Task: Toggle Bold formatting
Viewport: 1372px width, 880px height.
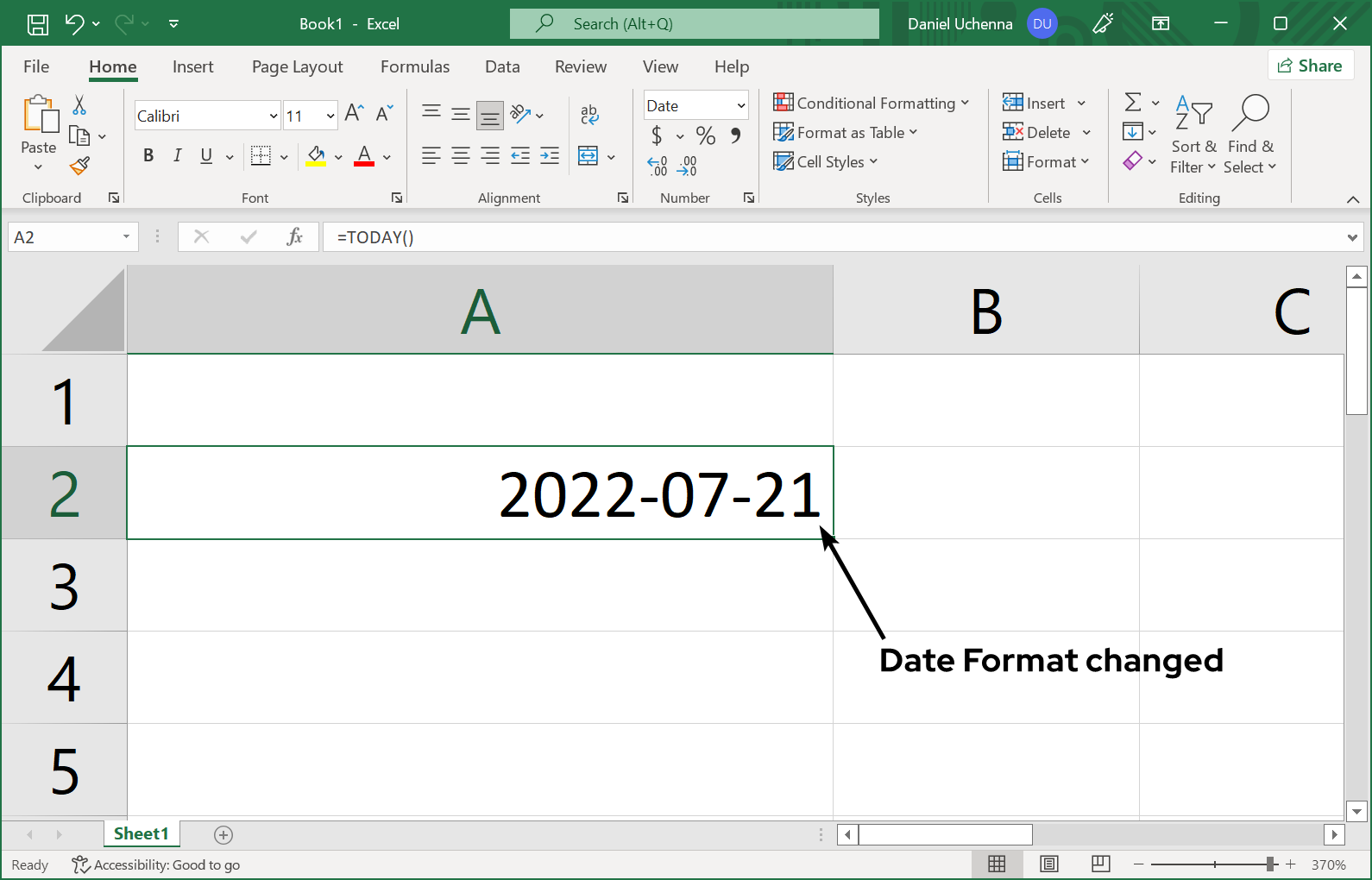Action: pyautogui.click(x=148, y=155)
